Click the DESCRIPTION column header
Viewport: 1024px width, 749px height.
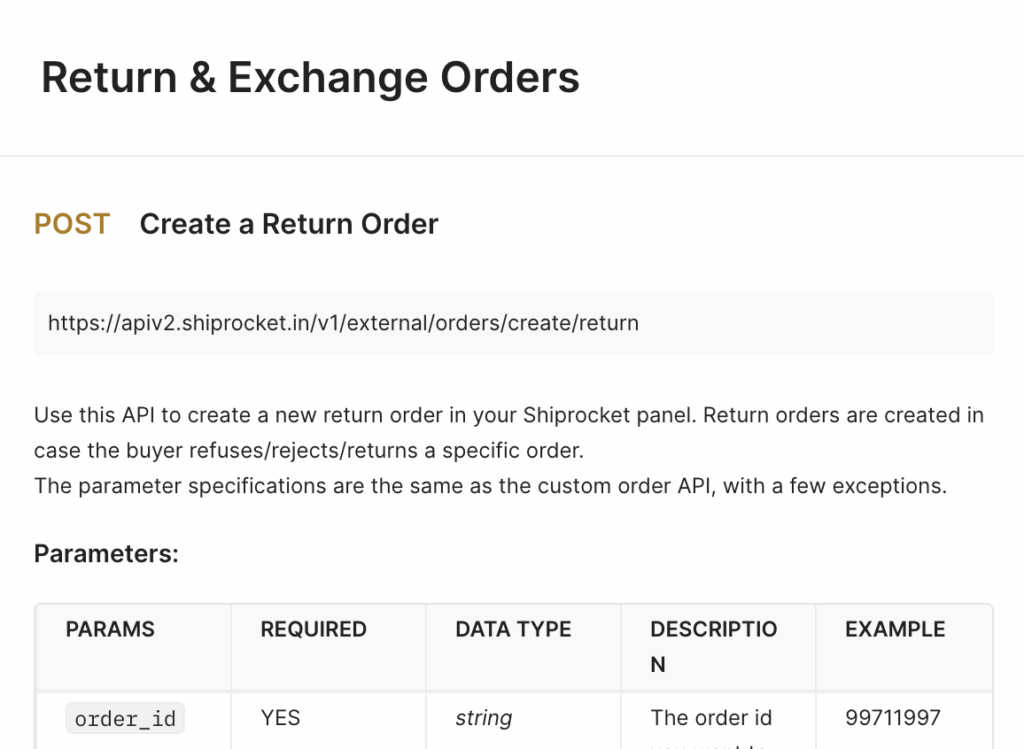713,646
